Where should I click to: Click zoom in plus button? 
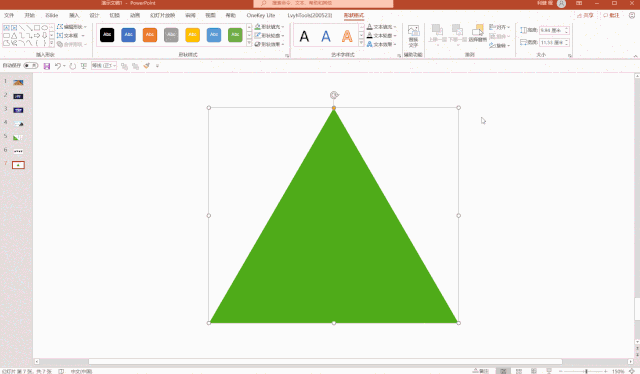pyautogui.click(x=606, y=371)
